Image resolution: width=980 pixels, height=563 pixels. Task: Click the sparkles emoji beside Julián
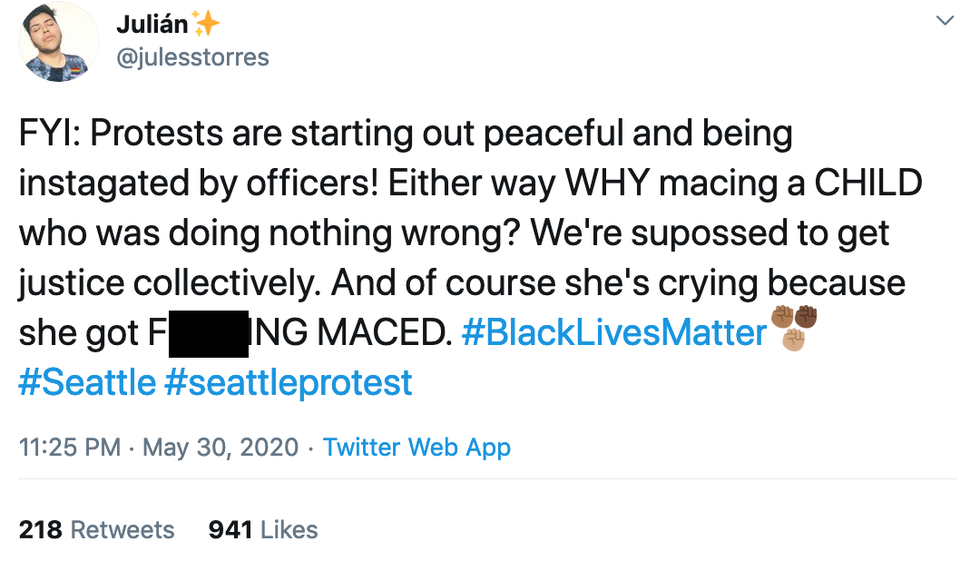pos(208,23)
